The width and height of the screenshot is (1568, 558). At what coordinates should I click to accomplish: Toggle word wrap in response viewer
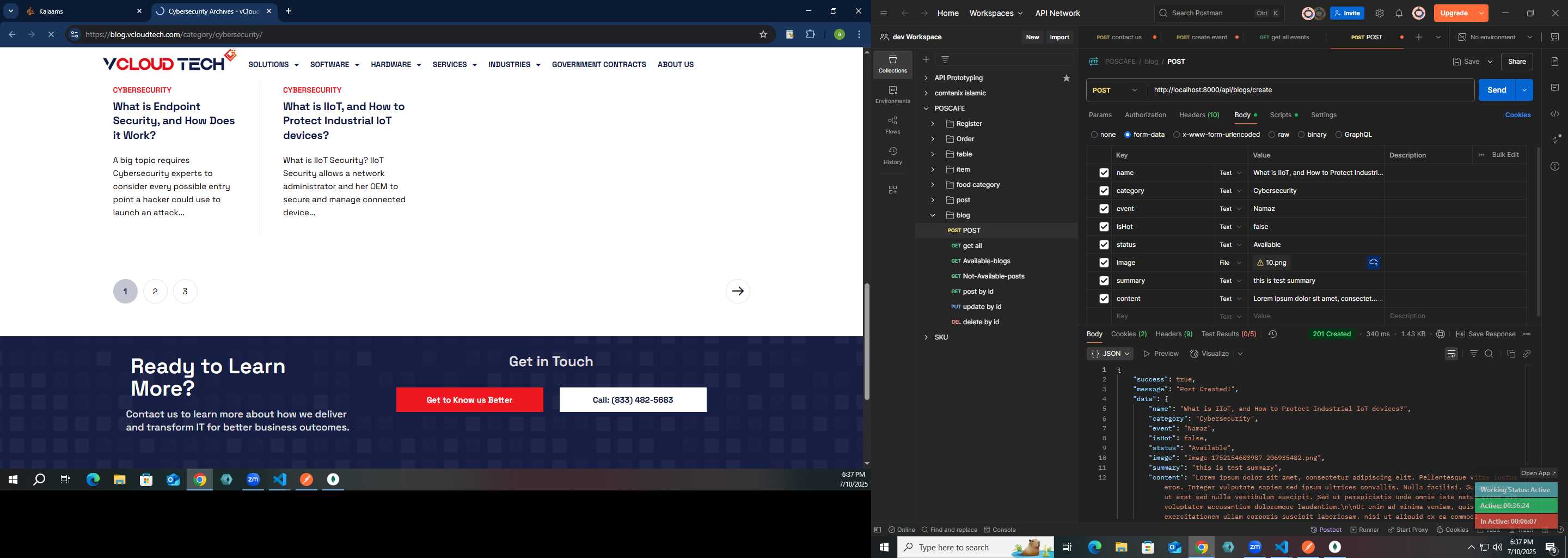(x=1451, y=354)
